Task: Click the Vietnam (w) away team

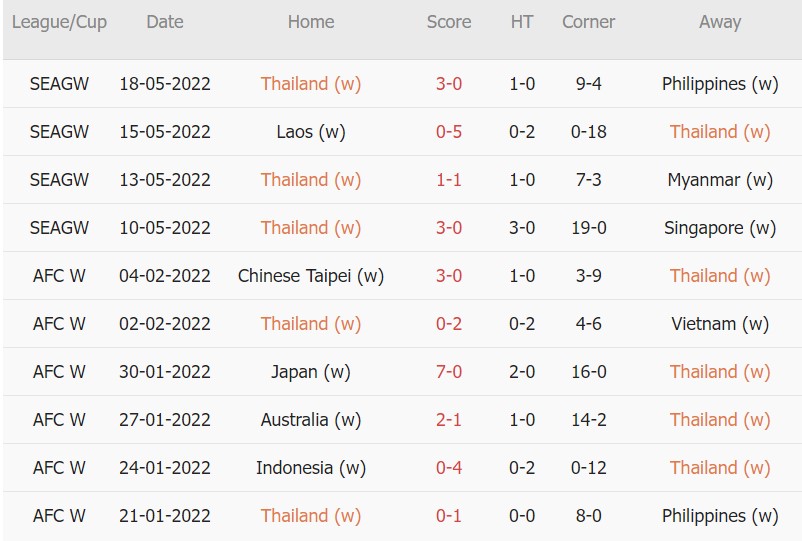Action: (x=720, y=324)
